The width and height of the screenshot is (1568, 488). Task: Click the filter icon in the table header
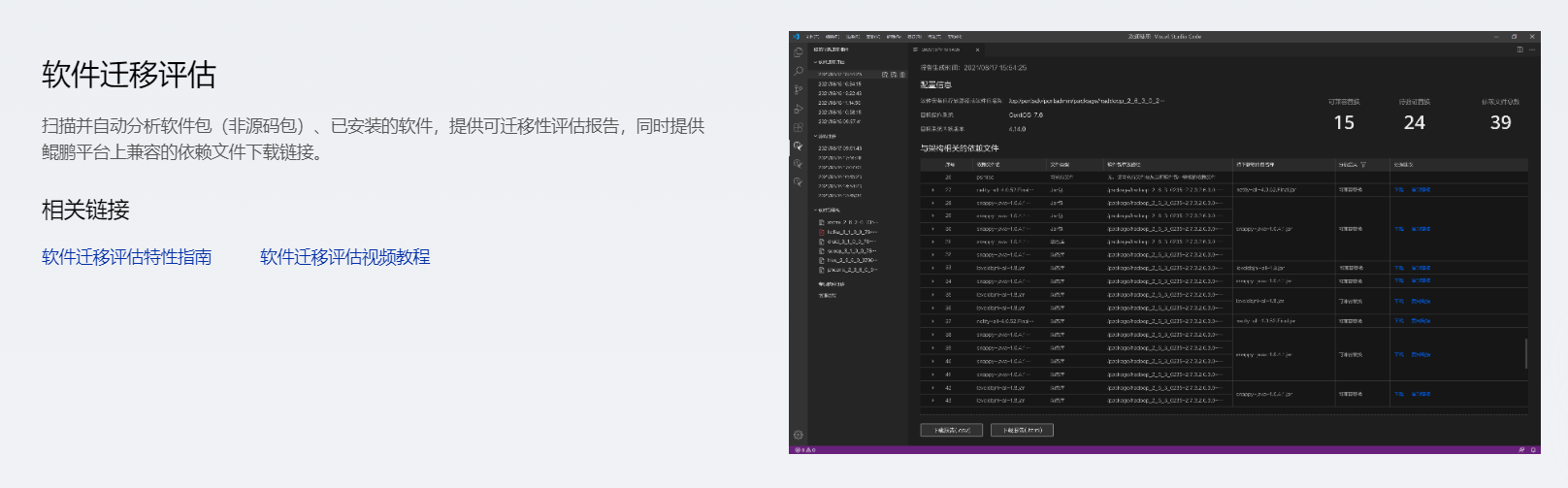(x=1363, y=165)
